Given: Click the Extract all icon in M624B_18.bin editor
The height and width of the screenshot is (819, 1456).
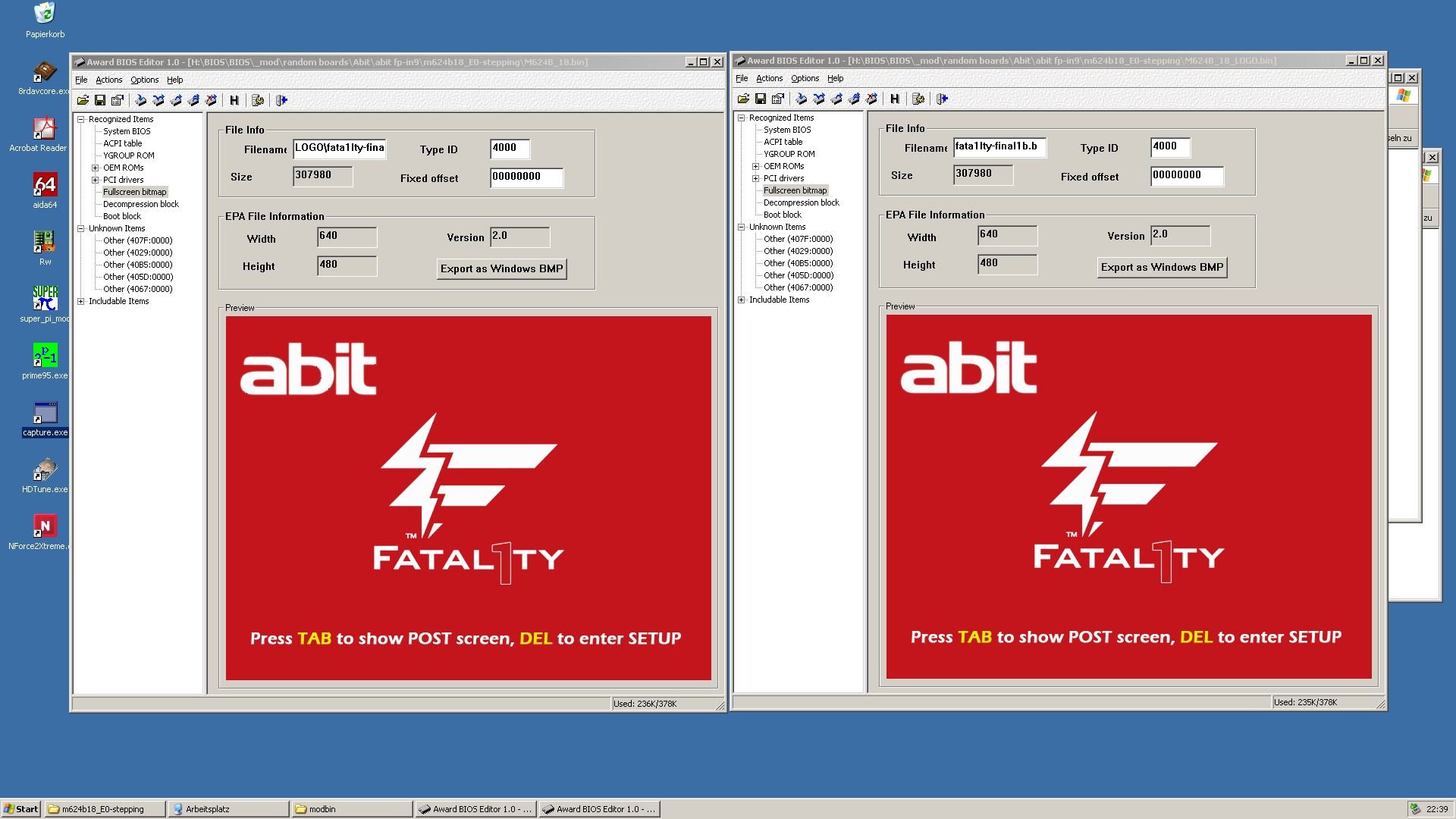Looking at the screenshot, I should [x=193, y=100].
